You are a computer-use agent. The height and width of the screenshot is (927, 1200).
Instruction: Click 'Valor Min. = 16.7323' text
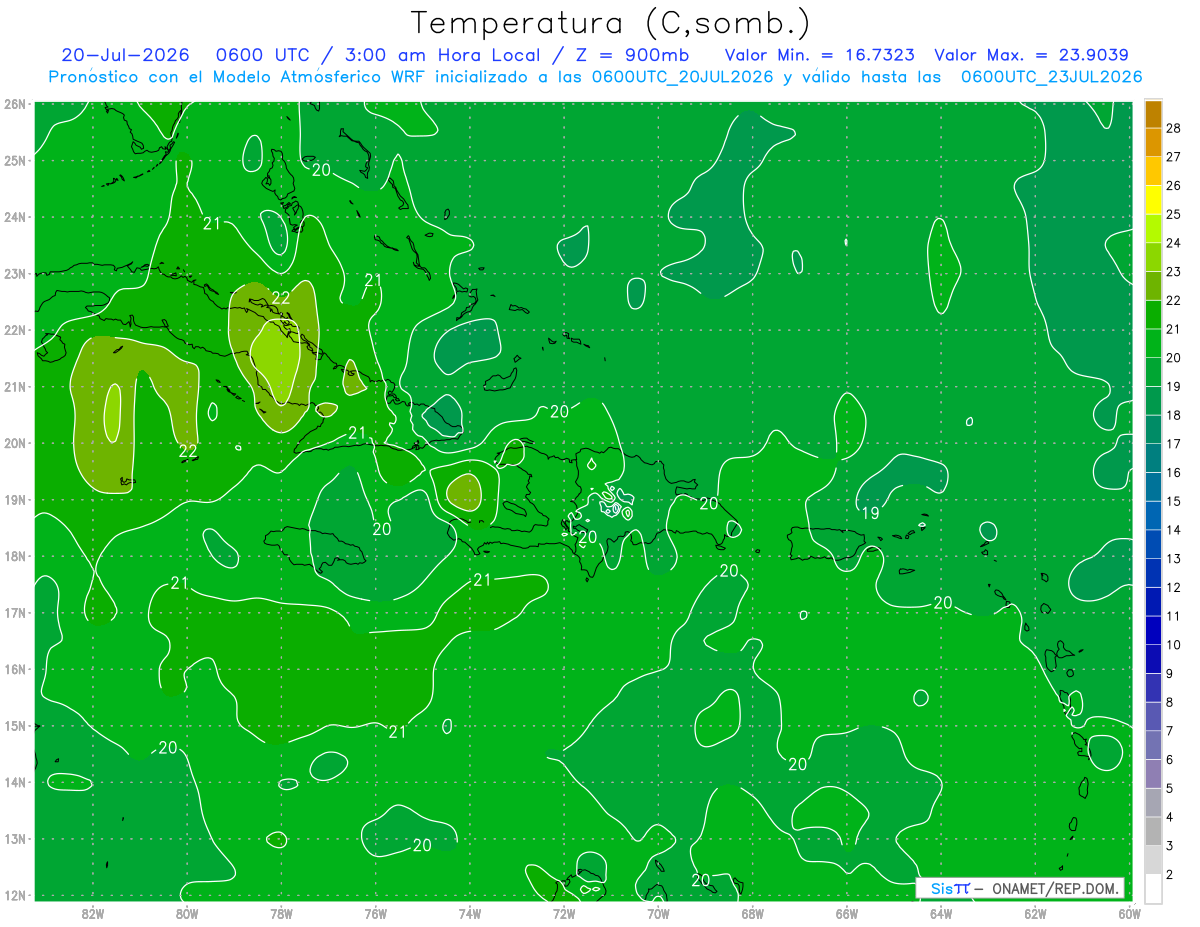click(x=820, y=55)
